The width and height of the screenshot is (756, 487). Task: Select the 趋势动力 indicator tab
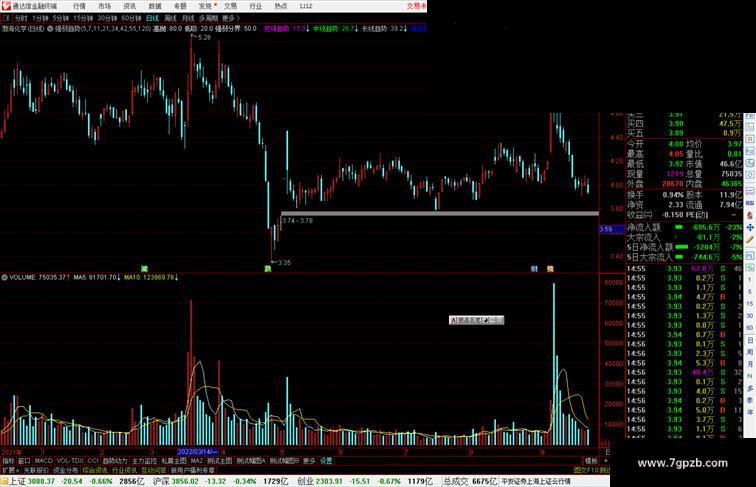tap(115, 461)
